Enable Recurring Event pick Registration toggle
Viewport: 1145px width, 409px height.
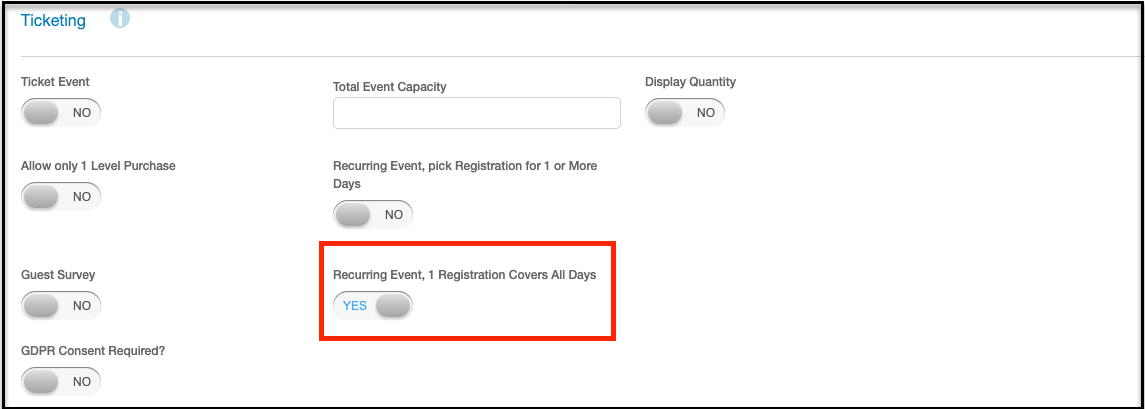click(x=373, y=215)
